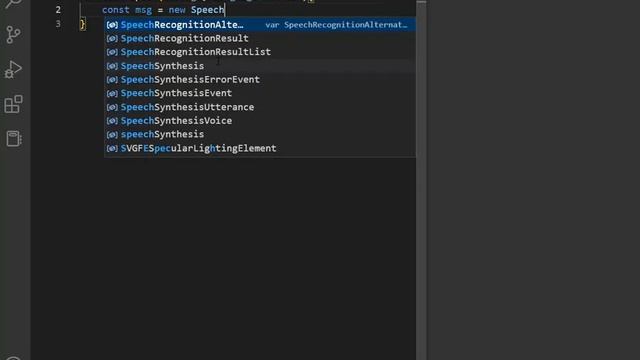Click the 'var SpeechRecognitionAlternat…' detail text

[336, 25]
